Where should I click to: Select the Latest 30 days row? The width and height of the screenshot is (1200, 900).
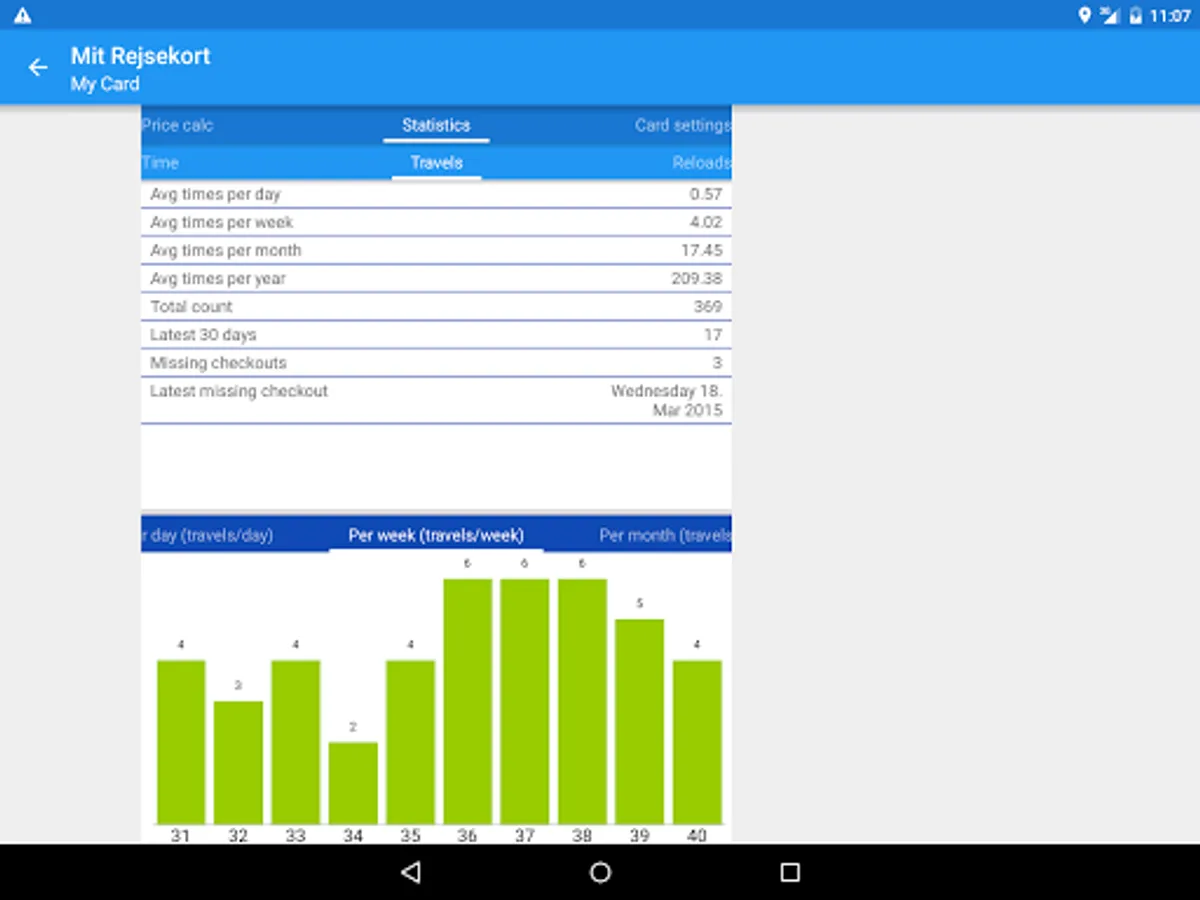(x=436, y=335)
